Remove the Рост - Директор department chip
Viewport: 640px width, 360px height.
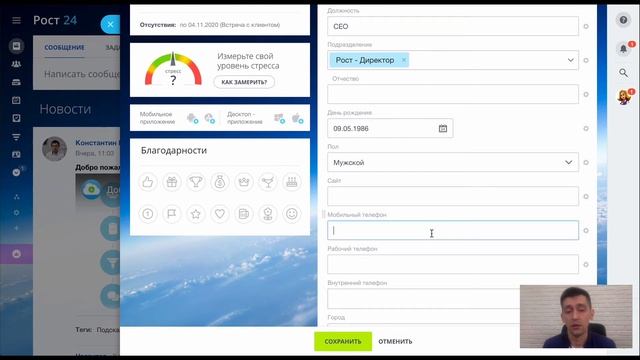point(404,60)
